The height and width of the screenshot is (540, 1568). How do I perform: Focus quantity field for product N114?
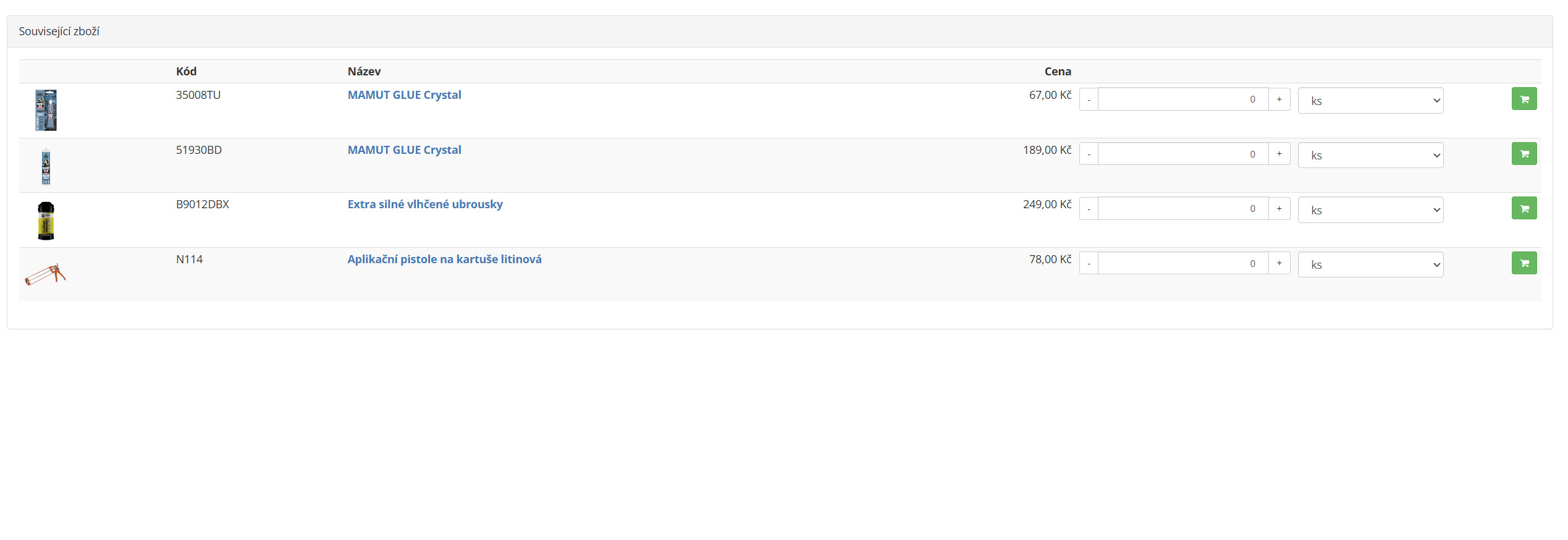1182,264
